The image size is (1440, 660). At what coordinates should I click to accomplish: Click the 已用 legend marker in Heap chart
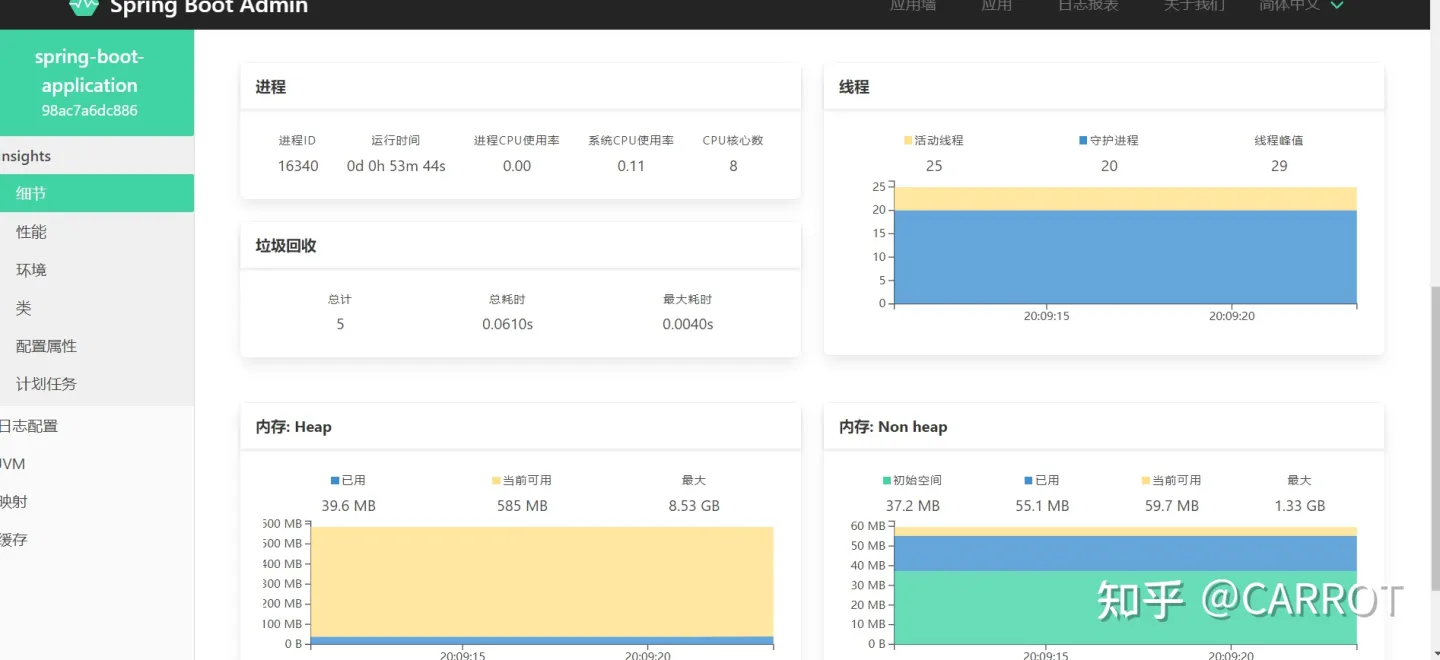click(x=335, y=480)
